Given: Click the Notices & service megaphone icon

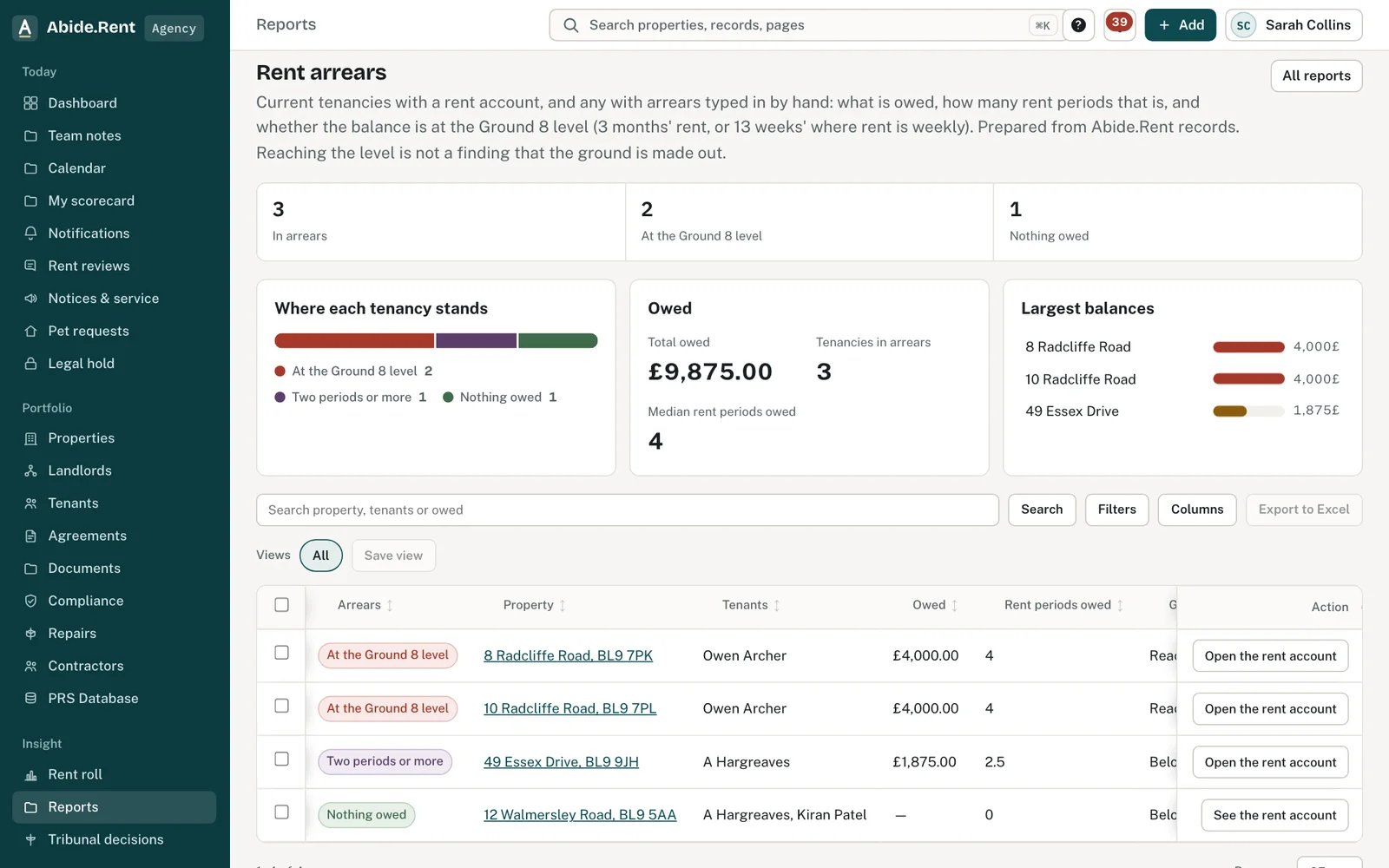Looking at the screenshot, I should [31, 299].
